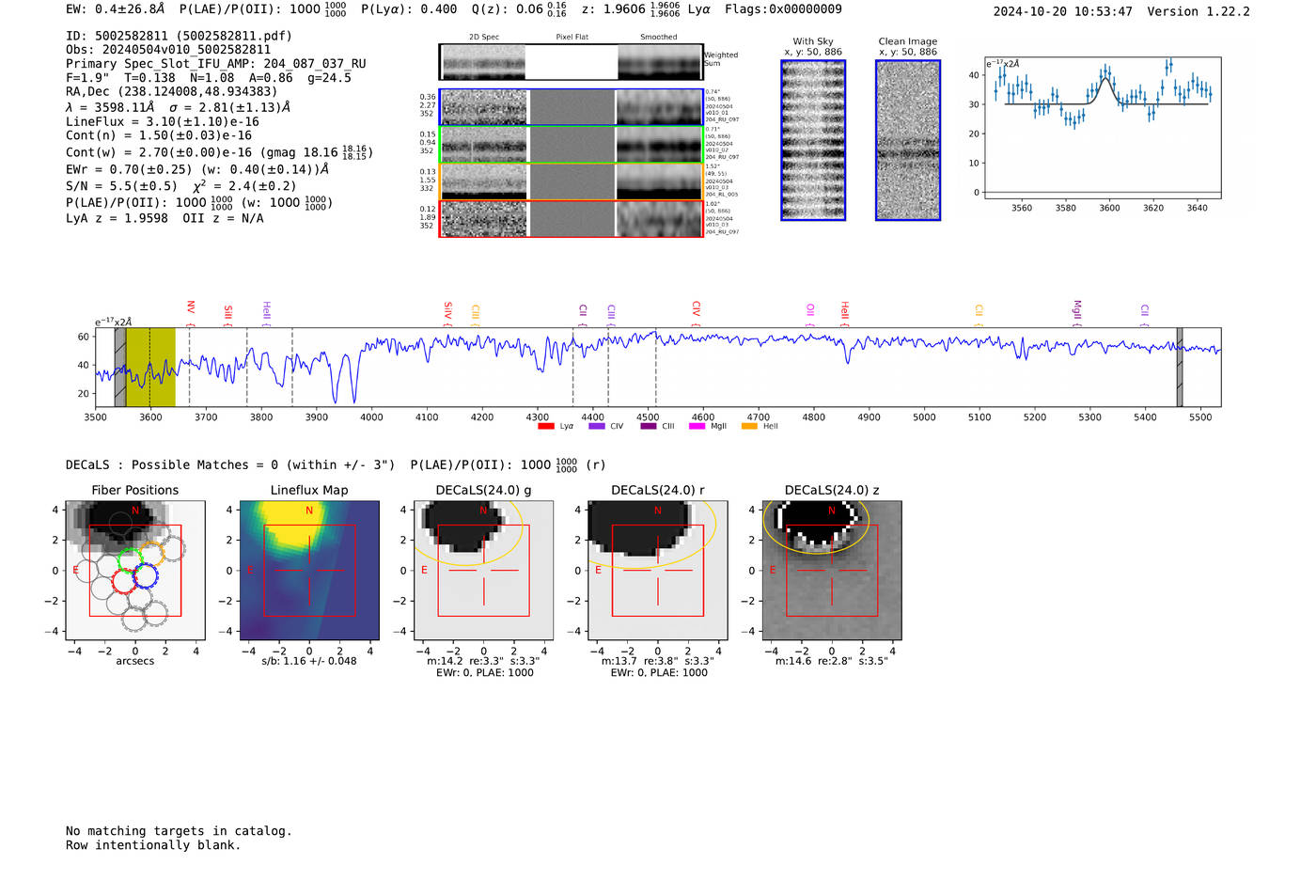Image resolution: width=1316 pixels, height=896 pixels.
Task: Click the orange HeII legend swatch
Action: [749, 426]
